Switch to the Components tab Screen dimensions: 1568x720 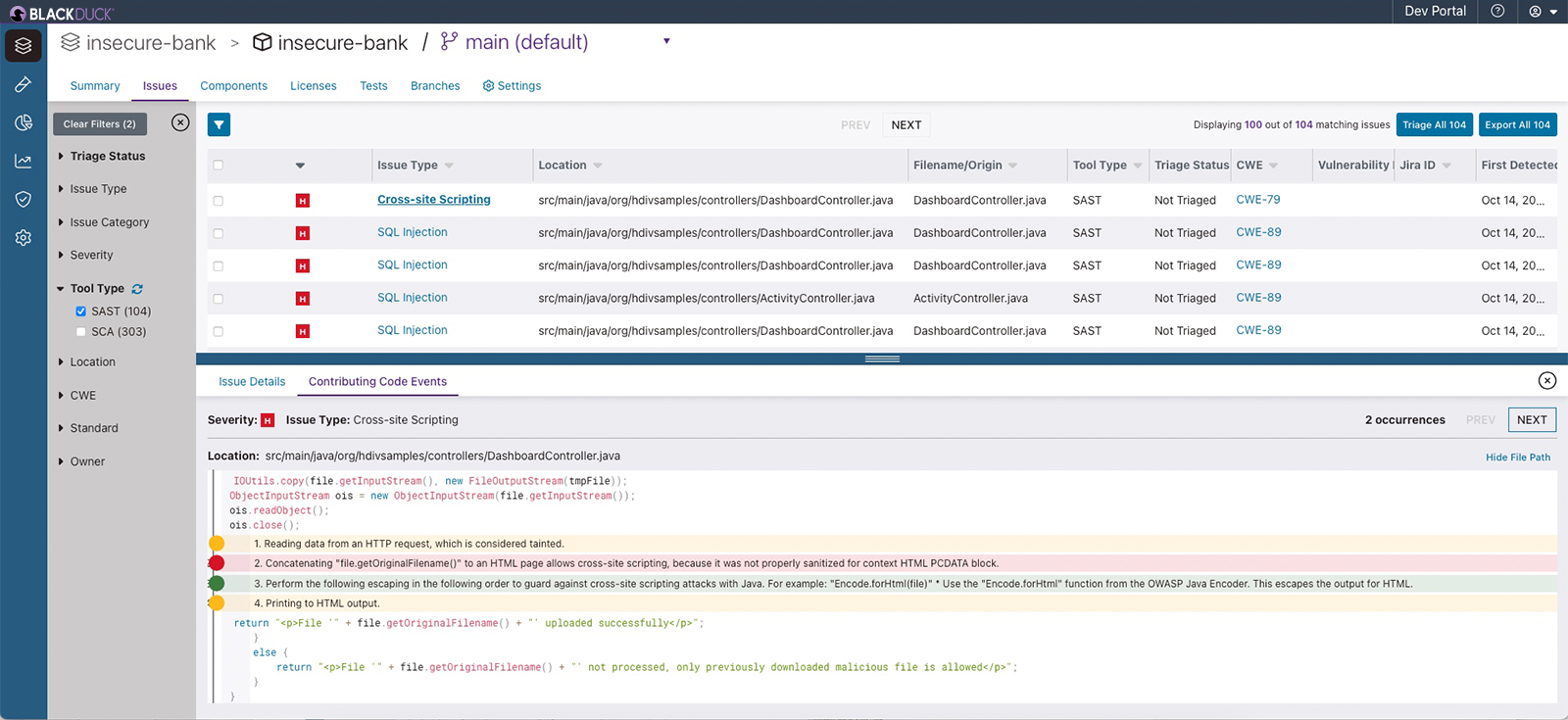233,86
